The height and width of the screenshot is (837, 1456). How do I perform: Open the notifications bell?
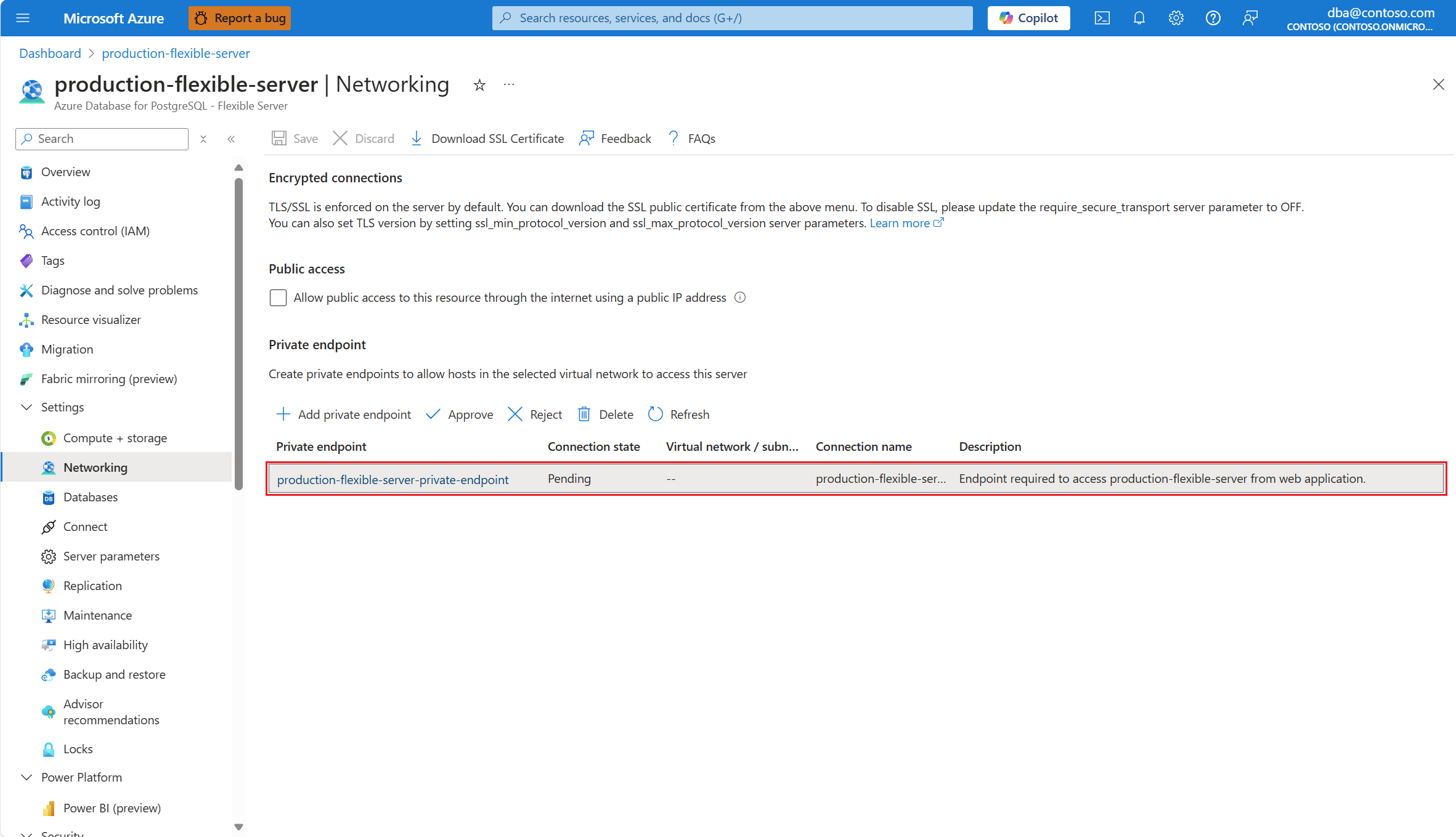click(1139, 18)
